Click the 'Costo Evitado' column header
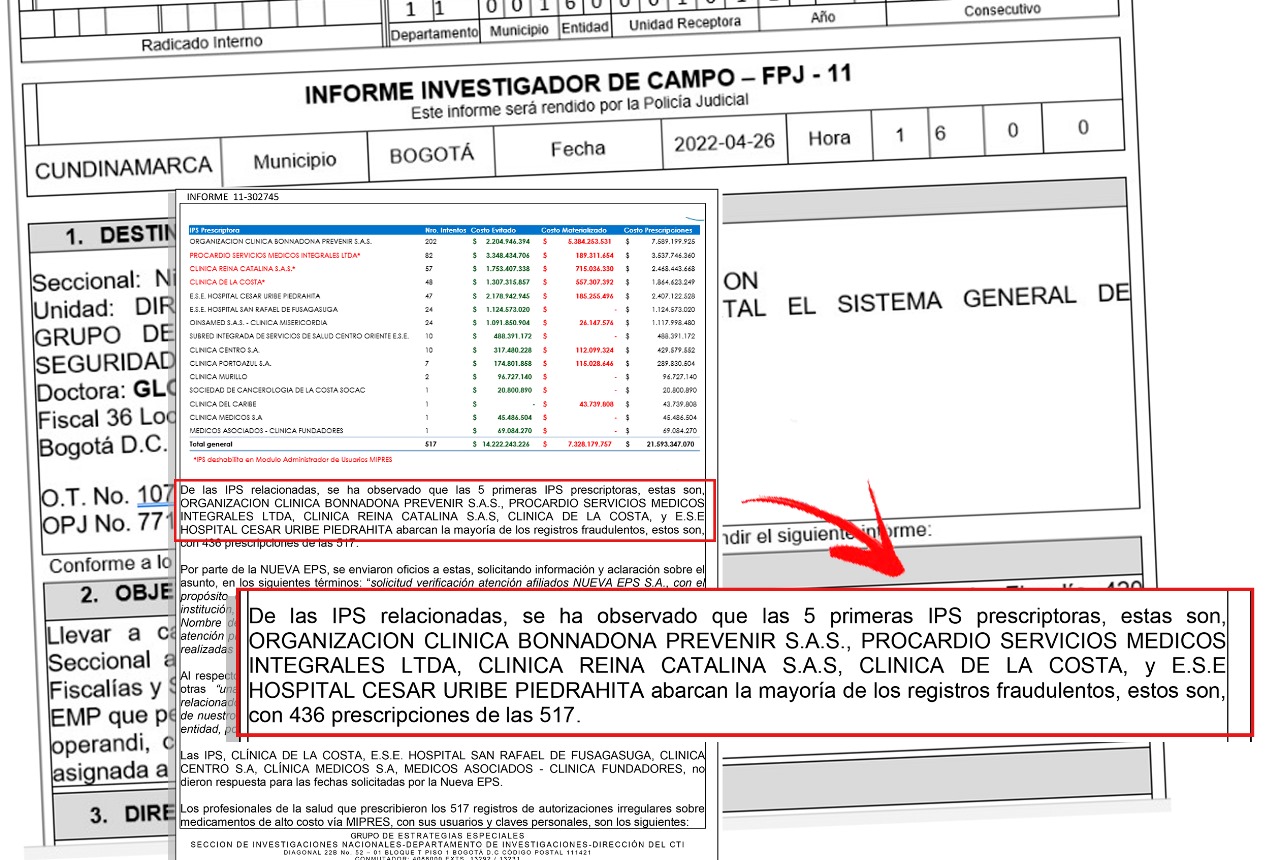The width and height of the screenshot is (1280, 860). [x=493, y=230]
